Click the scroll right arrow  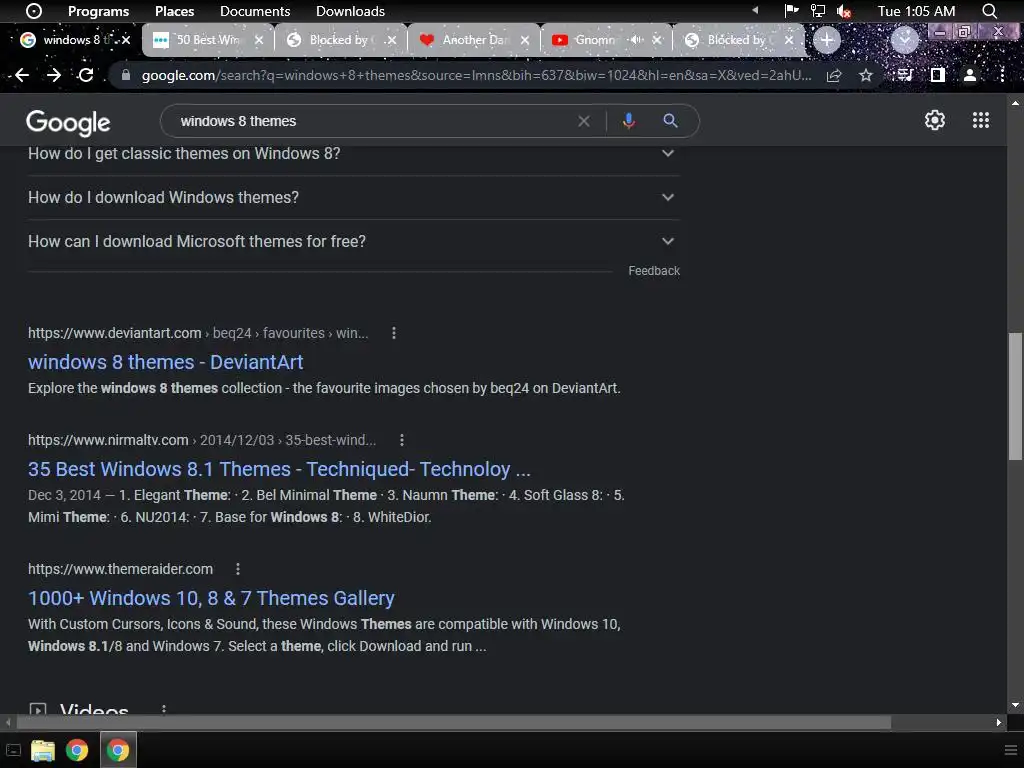pos(999,722)
